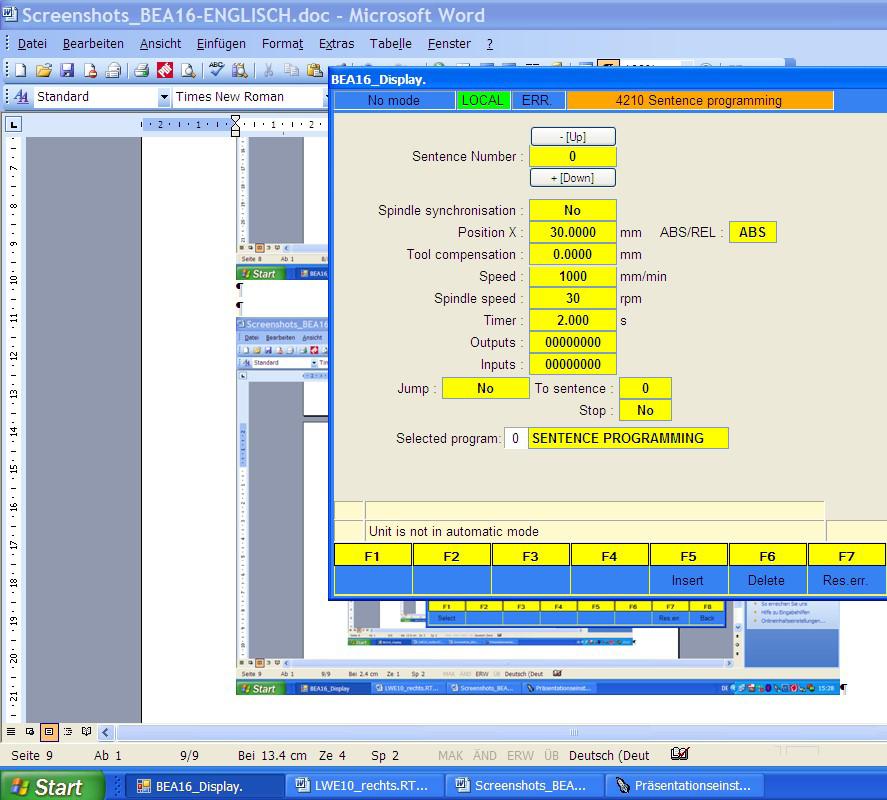887x800 pixels.
Task: Open the ? help menu
Action: click(x=489, y=44)
